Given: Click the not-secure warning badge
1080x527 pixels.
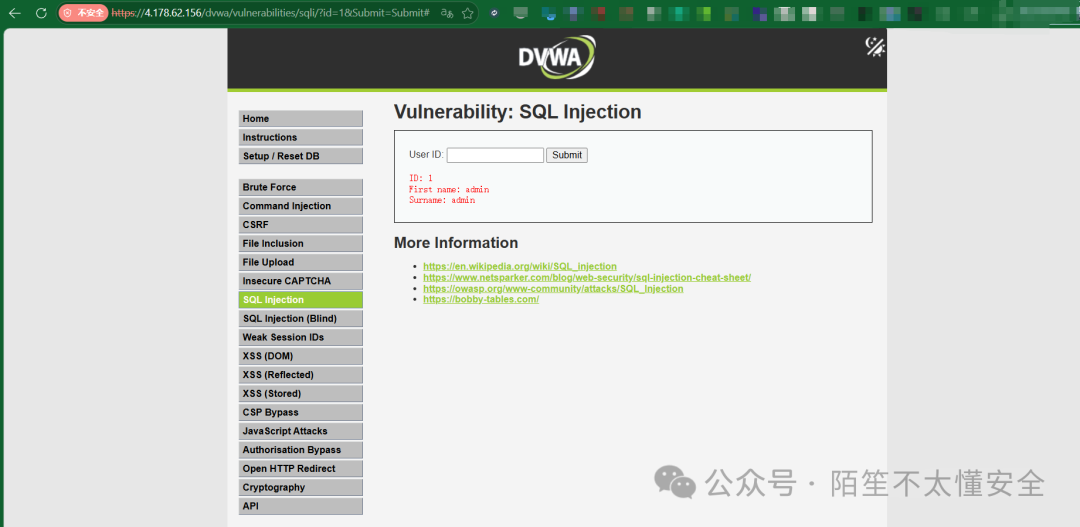Looking at the screenshot, I should 83,13.
